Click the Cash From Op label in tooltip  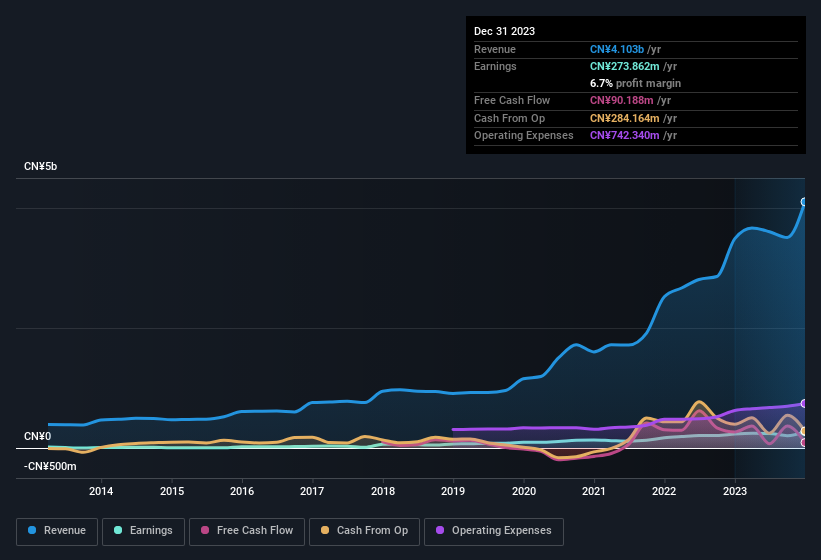click(509, 118)
